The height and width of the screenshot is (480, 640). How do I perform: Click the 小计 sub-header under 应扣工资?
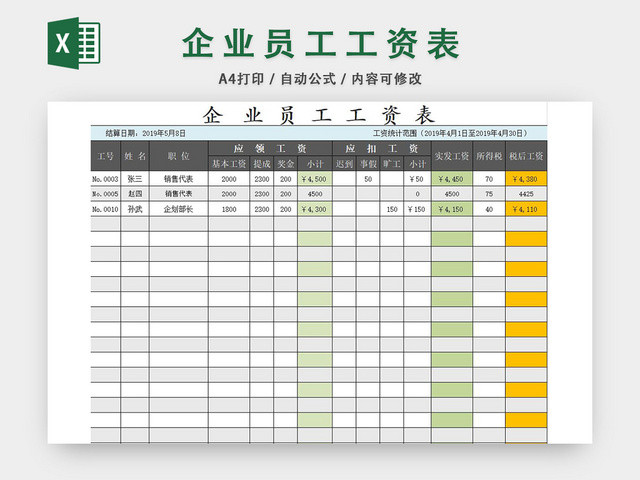418,164
